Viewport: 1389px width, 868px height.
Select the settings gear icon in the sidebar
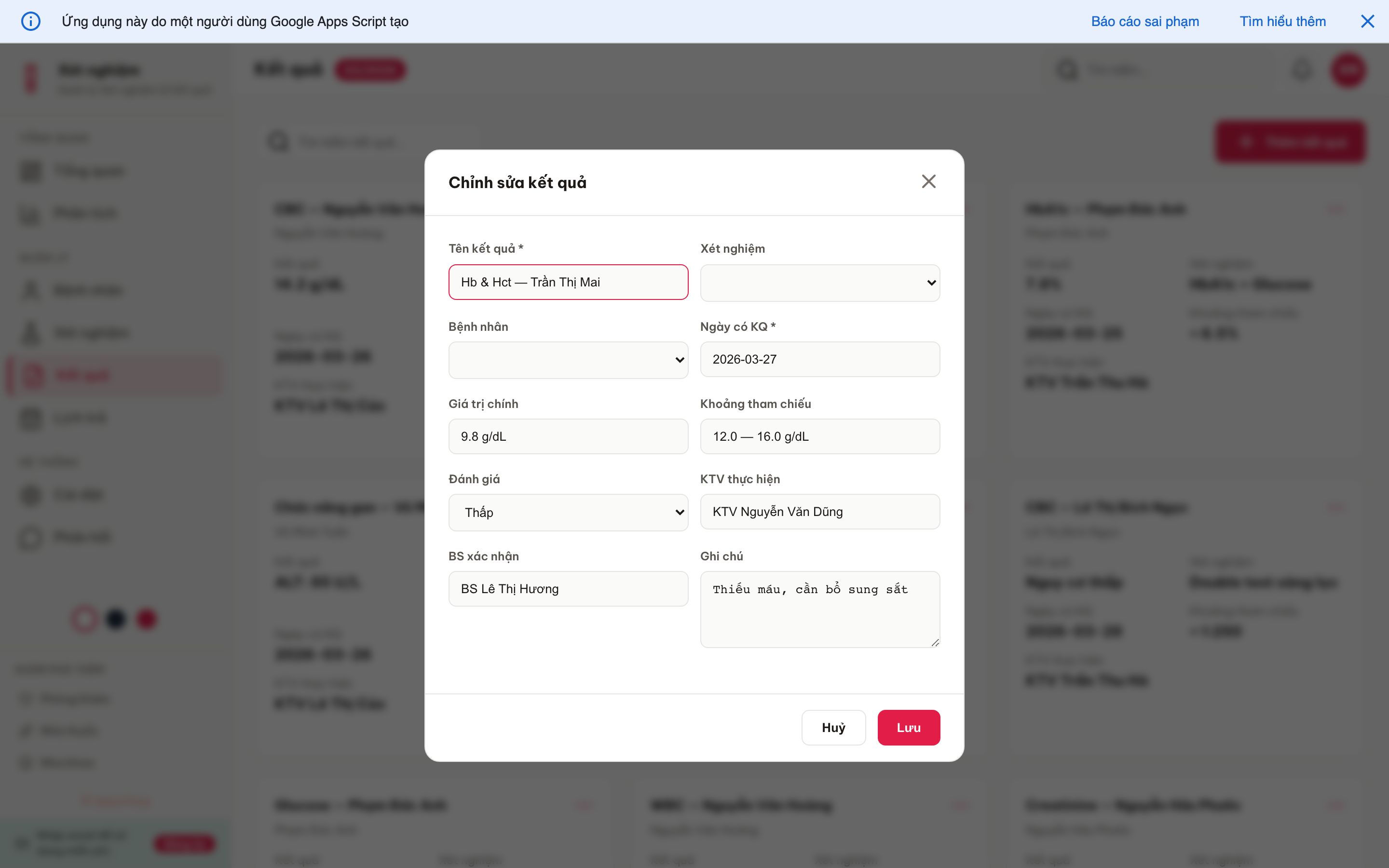[30, 494]
